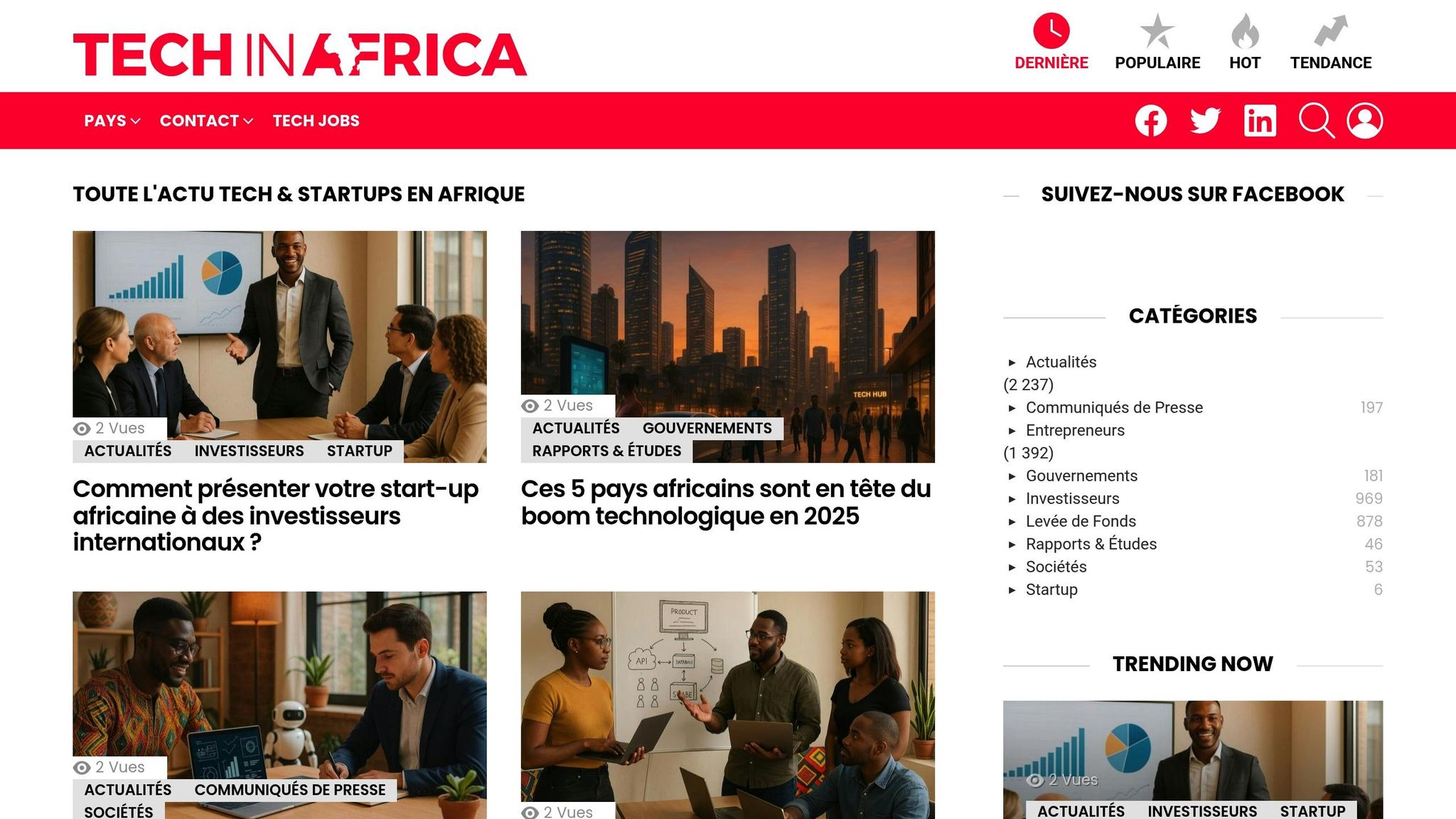Click the Communiqués de Presse tag

[290, 789]
